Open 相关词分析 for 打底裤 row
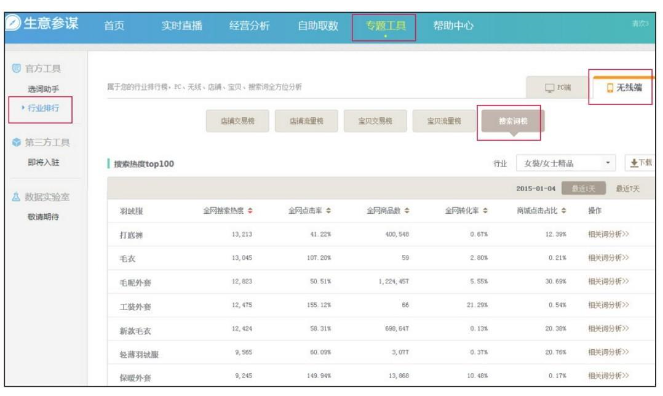This screenshot has height=396, width=663. (x=608, y=234)
